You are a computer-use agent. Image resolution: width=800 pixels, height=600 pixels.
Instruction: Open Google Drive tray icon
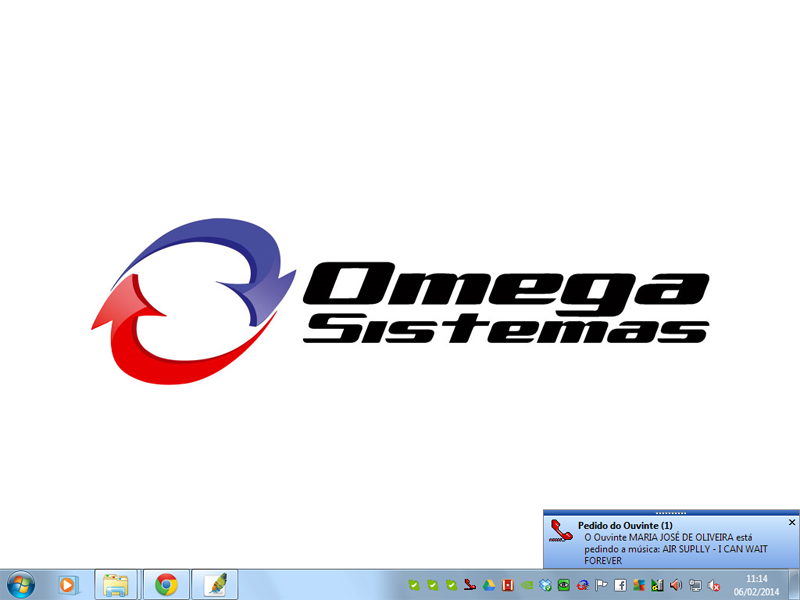(489, 585)
